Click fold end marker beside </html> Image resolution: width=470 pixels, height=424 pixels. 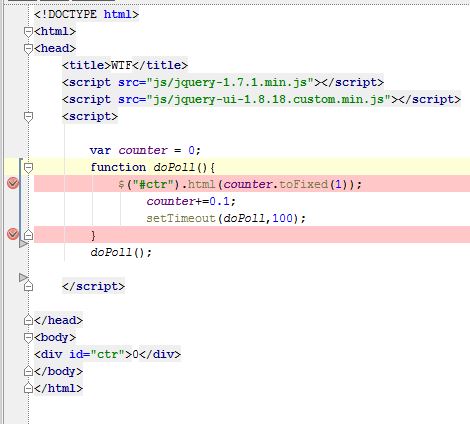pyautogui.click(x=28, y=388)
